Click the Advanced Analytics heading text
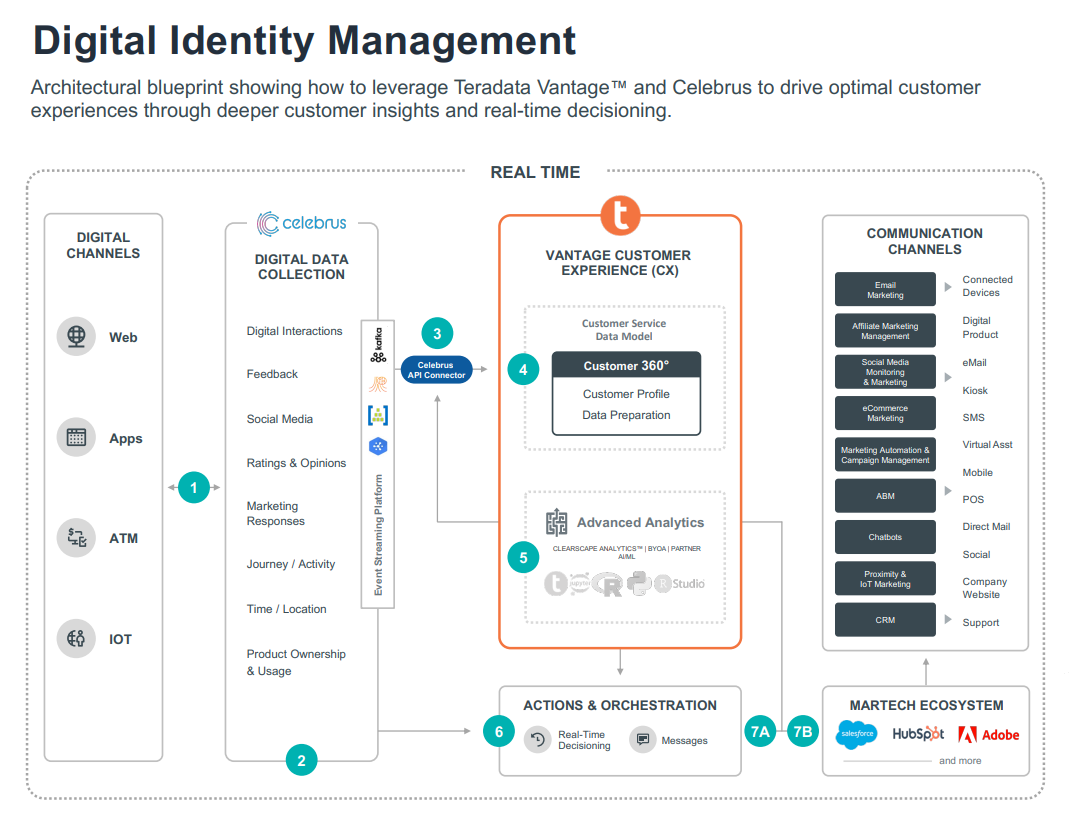The height and width of the screenshot is (814, 1069). (x=640, y=522)
